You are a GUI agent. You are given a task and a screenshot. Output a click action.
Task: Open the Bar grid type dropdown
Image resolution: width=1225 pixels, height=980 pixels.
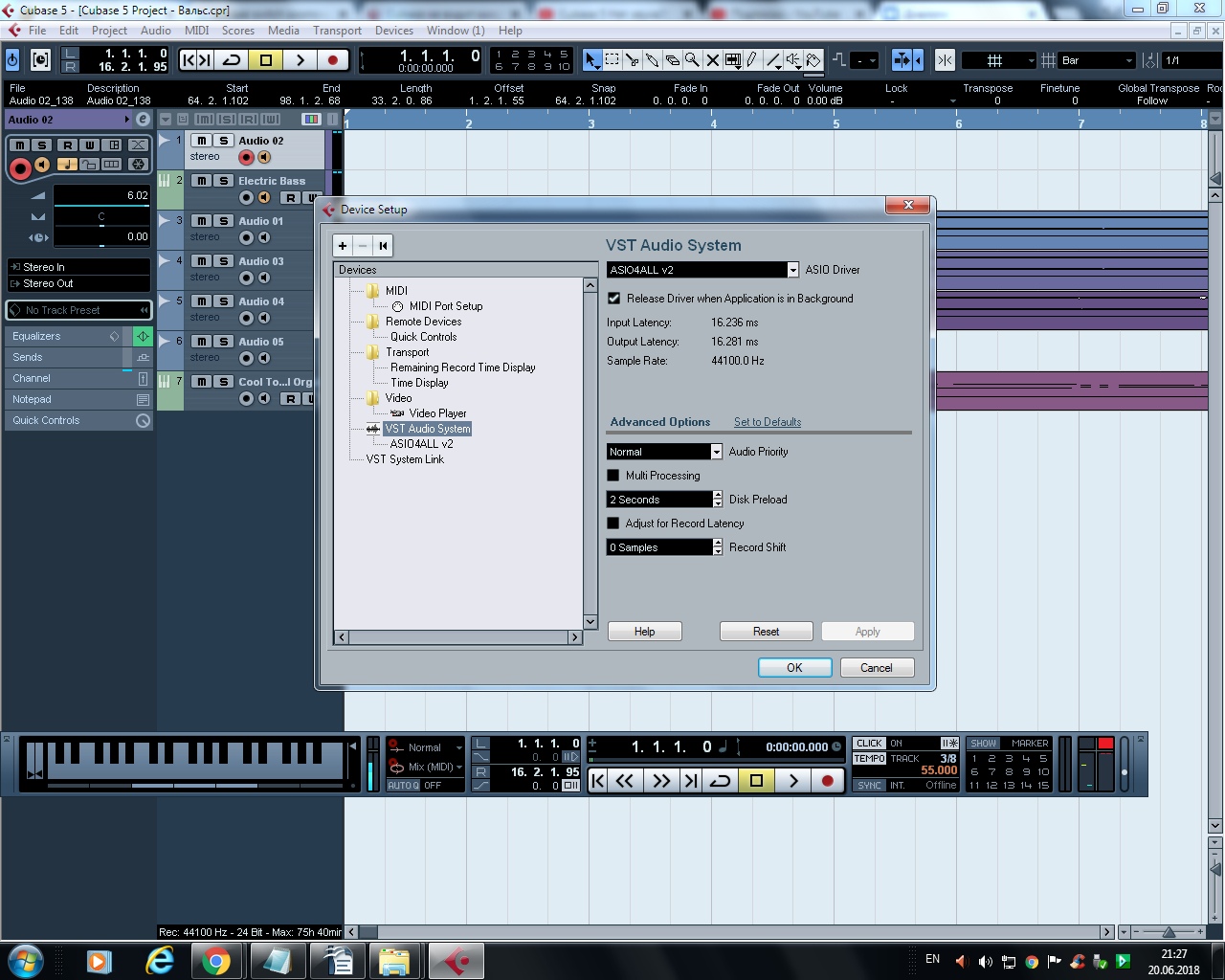1097,60
